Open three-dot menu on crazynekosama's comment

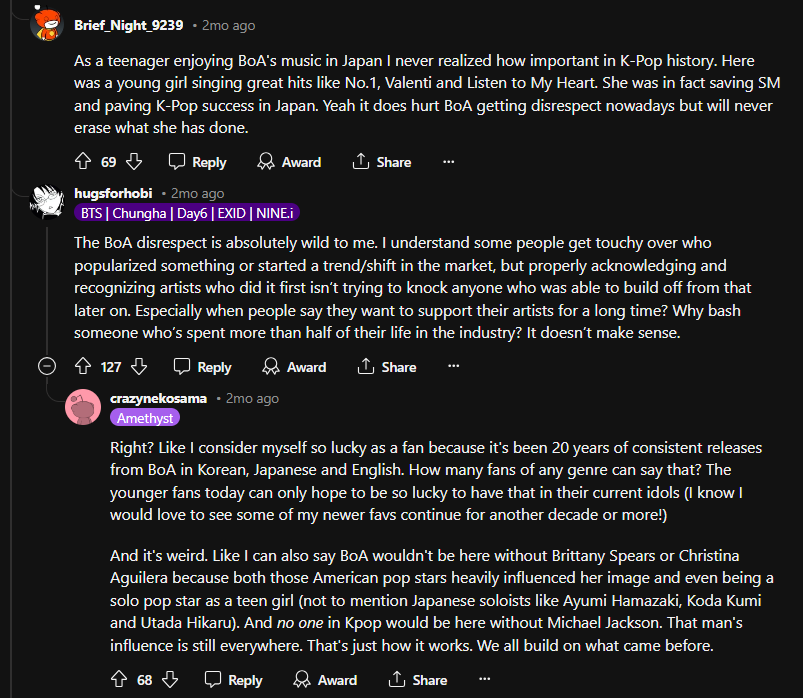[485, 680]
